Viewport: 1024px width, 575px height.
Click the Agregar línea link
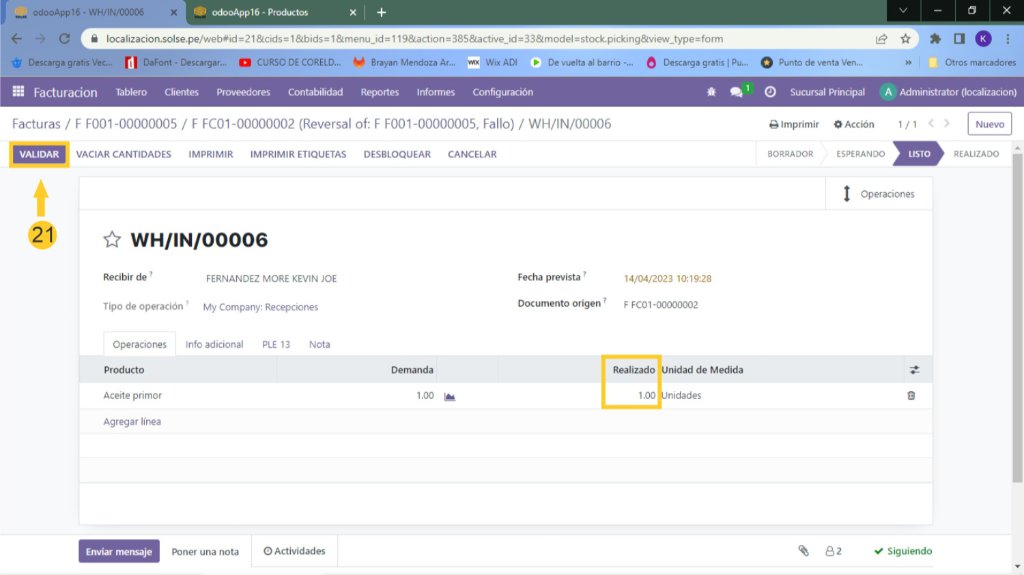click(132, 422)
